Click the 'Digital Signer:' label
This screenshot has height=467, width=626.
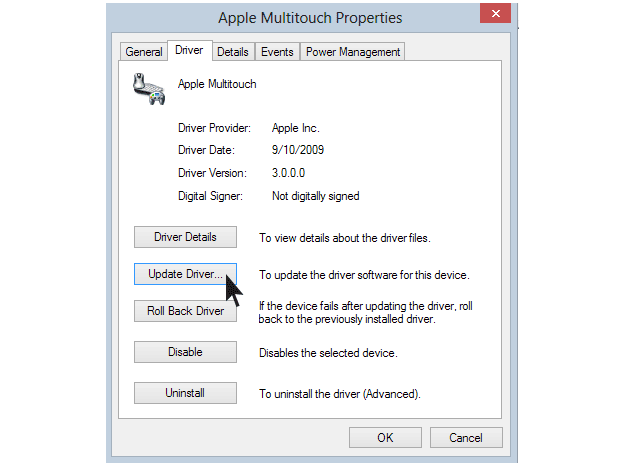[x=210, y=196]
